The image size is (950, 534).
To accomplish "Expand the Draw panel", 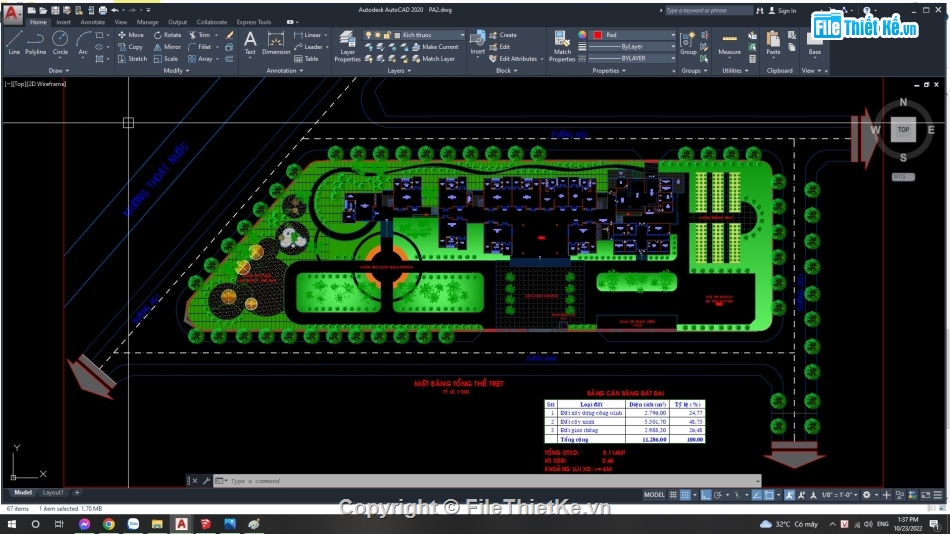I will click(59, 71).
